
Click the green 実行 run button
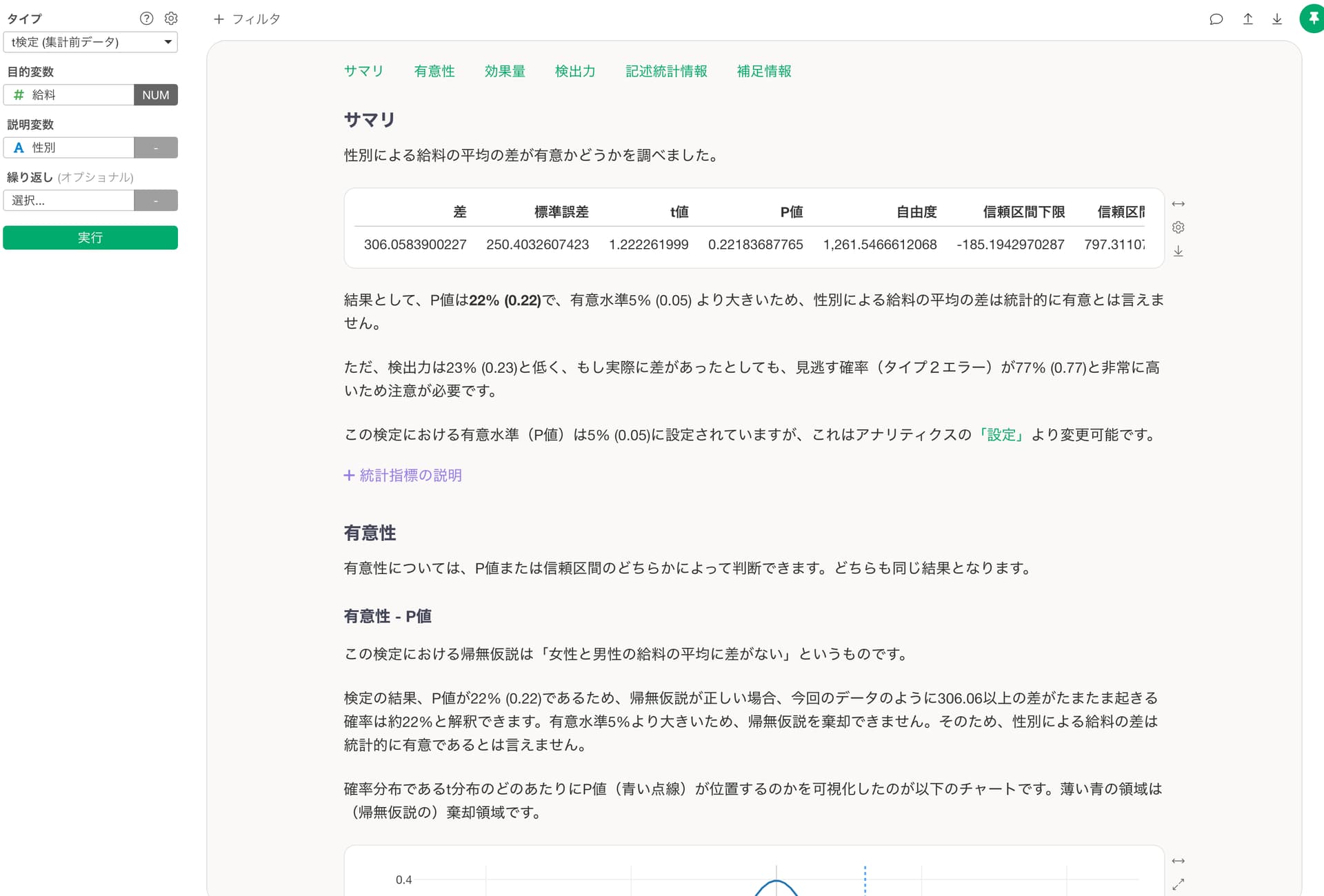90,238
